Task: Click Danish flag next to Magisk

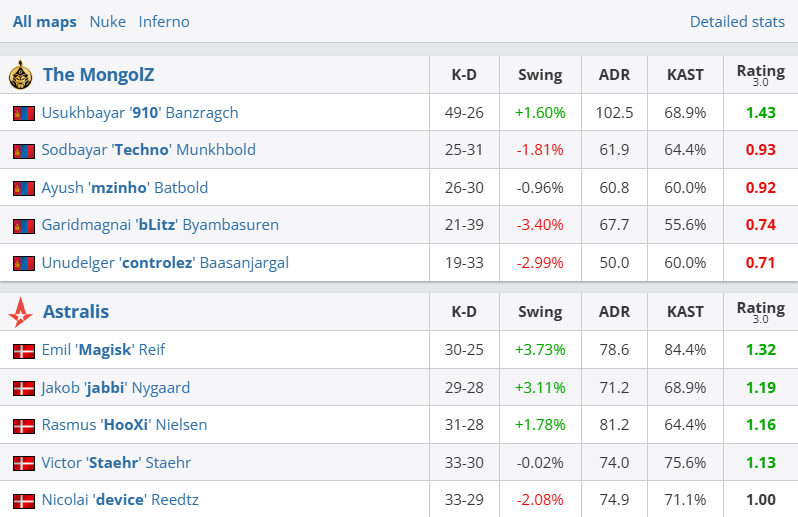Action: click(24, 351)
